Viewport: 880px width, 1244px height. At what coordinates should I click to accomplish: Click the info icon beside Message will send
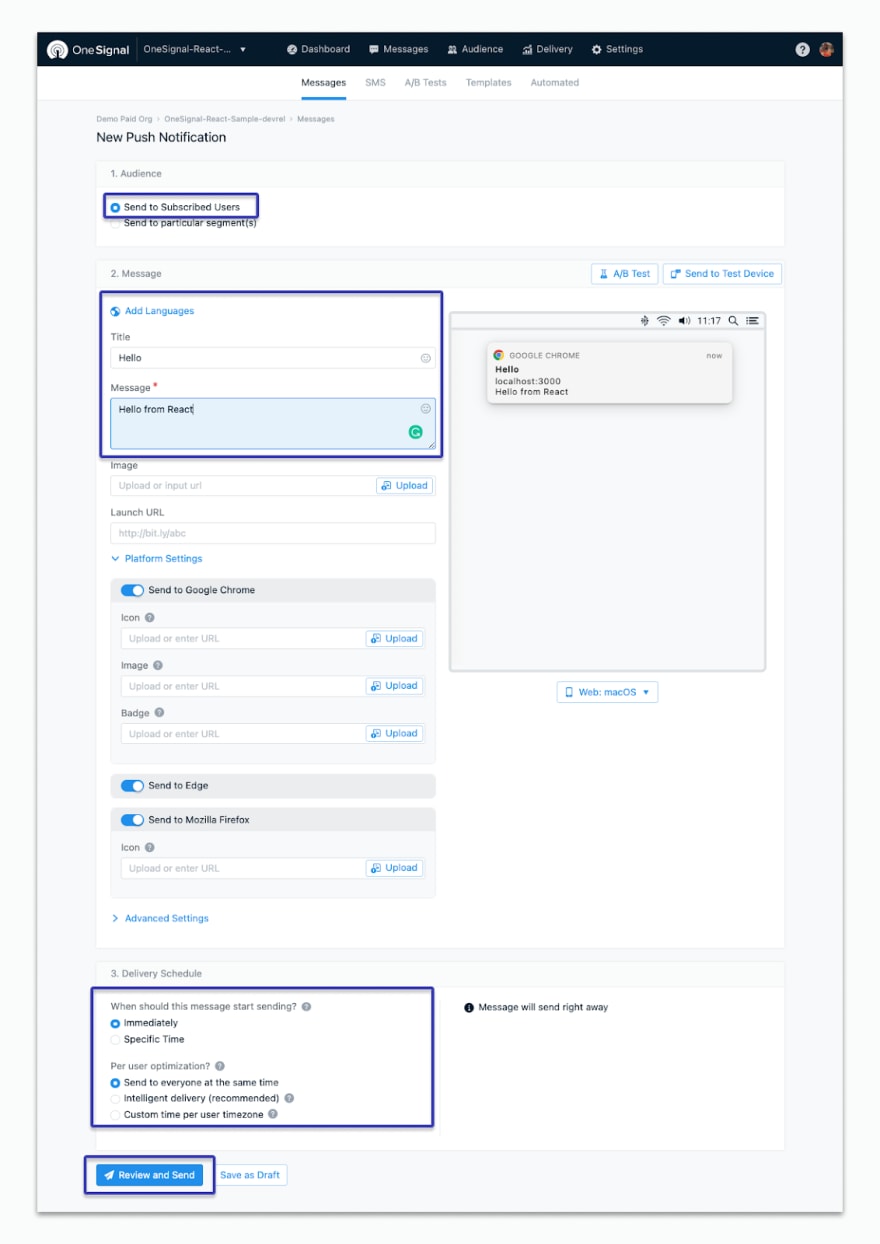click(469, 1007)
